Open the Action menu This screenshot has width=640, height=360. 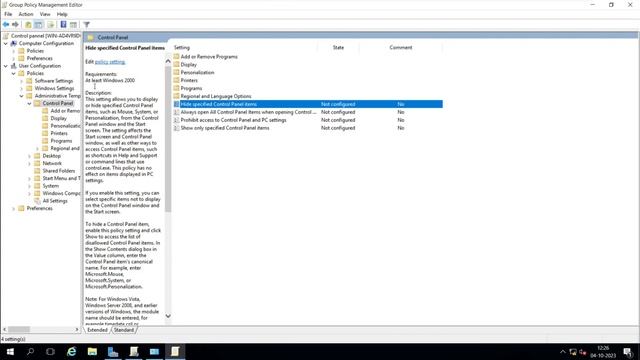tap(26, 14)
